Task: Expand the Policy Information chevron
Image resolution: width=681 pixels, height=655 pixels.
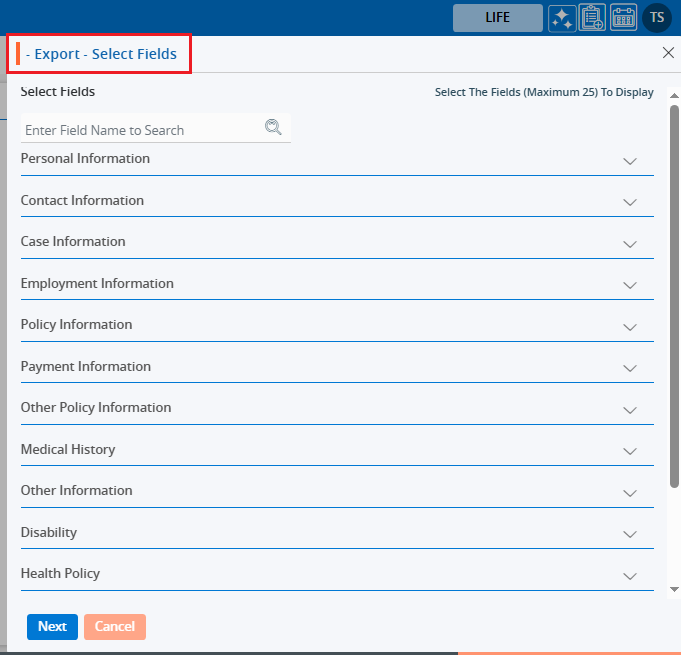Action: pyautogui.click(x=629, y=327)
